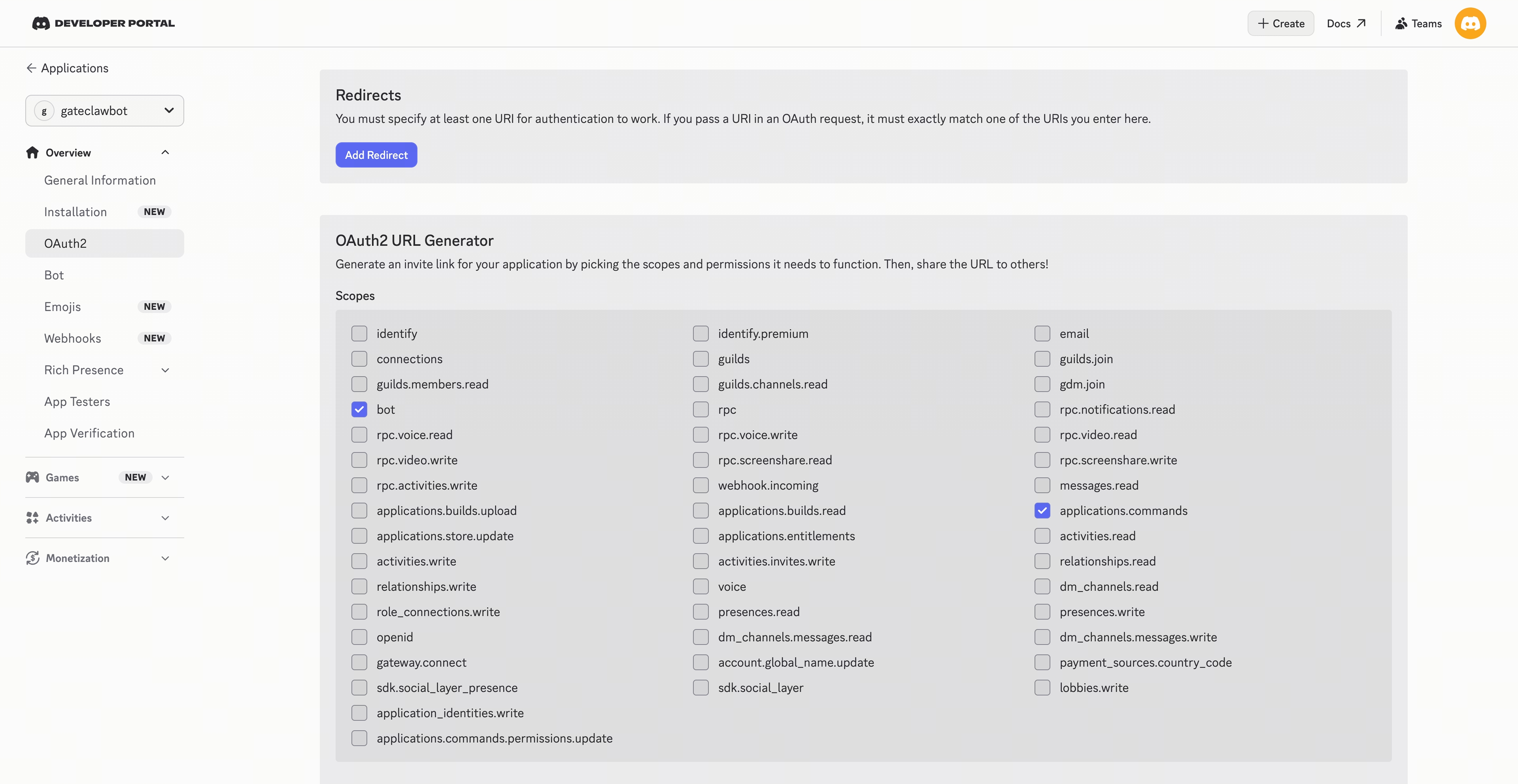Collapse the Overview section chevron
Viewport: 1518px width, 784px height.
coord(165,153)
